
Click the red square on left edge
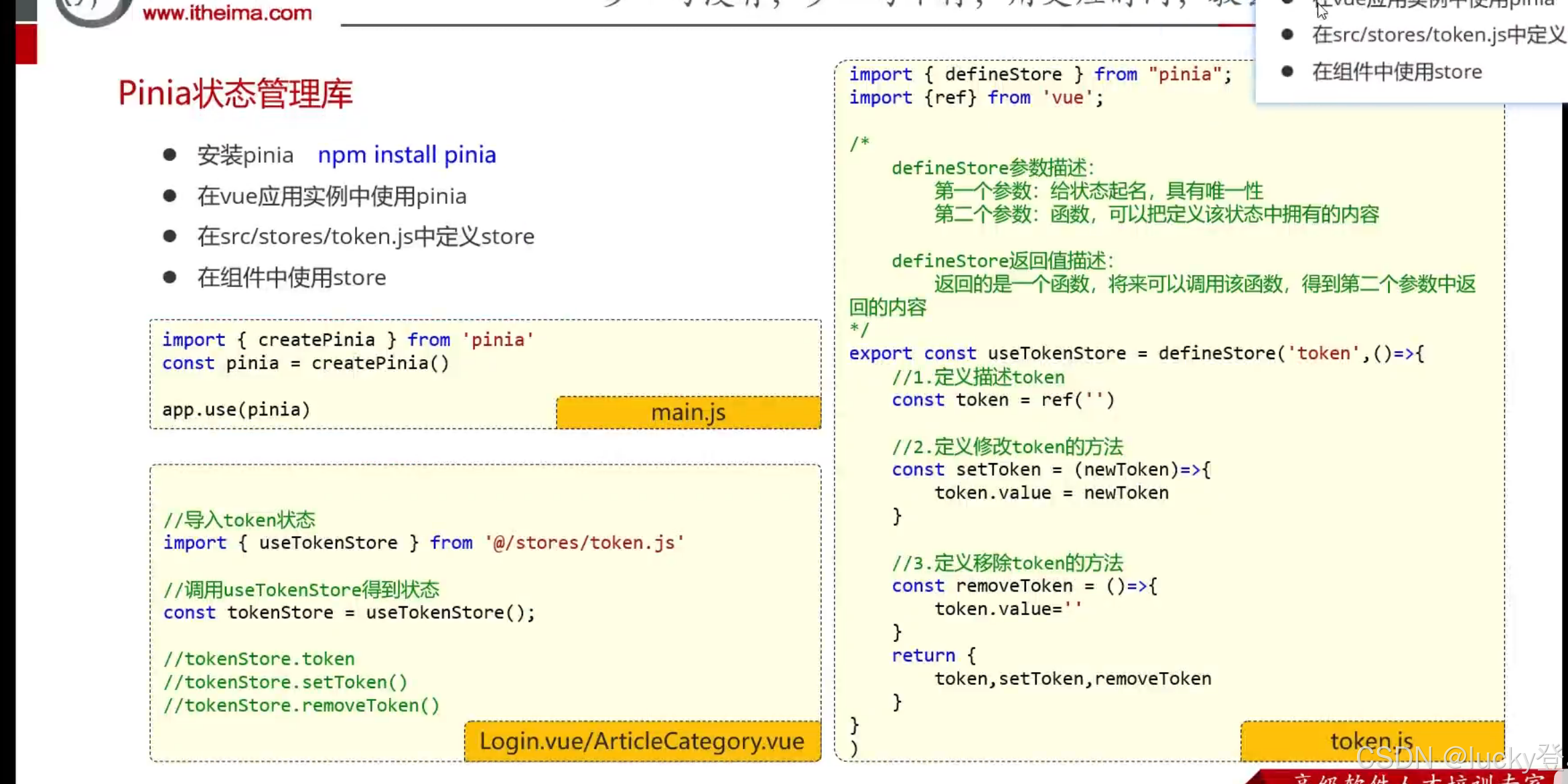point(26,44)
